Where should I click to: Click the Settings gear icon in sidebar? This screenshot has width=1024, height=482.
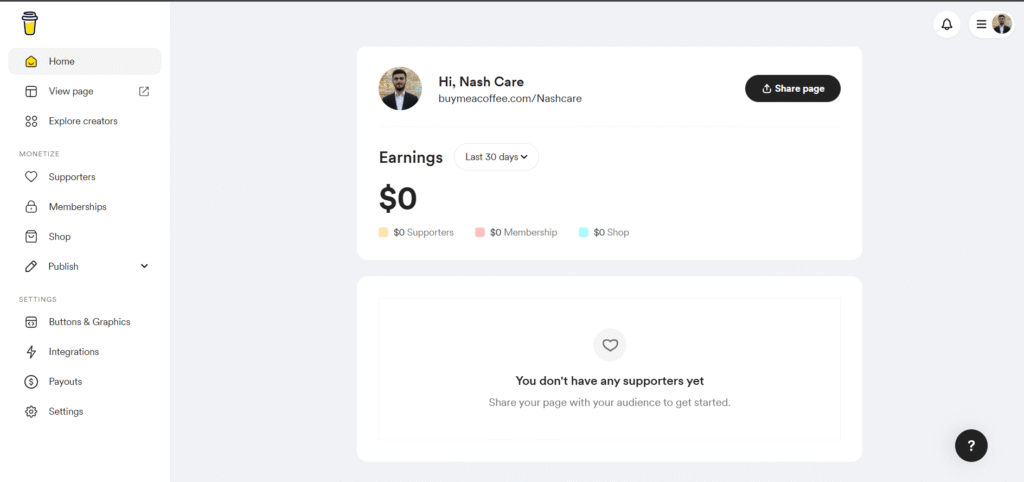(31, 412)
